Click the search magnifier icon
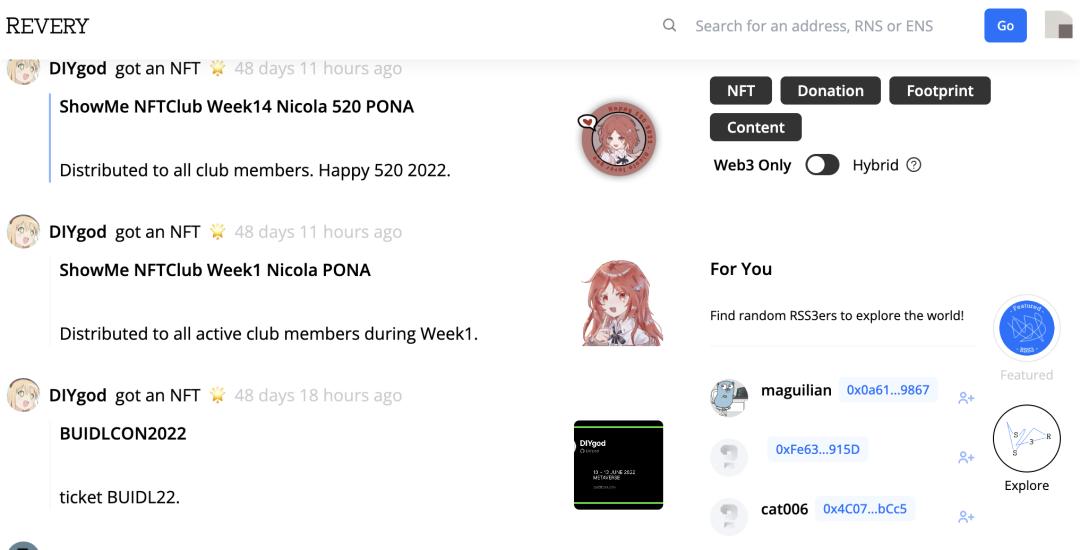This screenshot has height=550, width=1080. pos(670,26)
